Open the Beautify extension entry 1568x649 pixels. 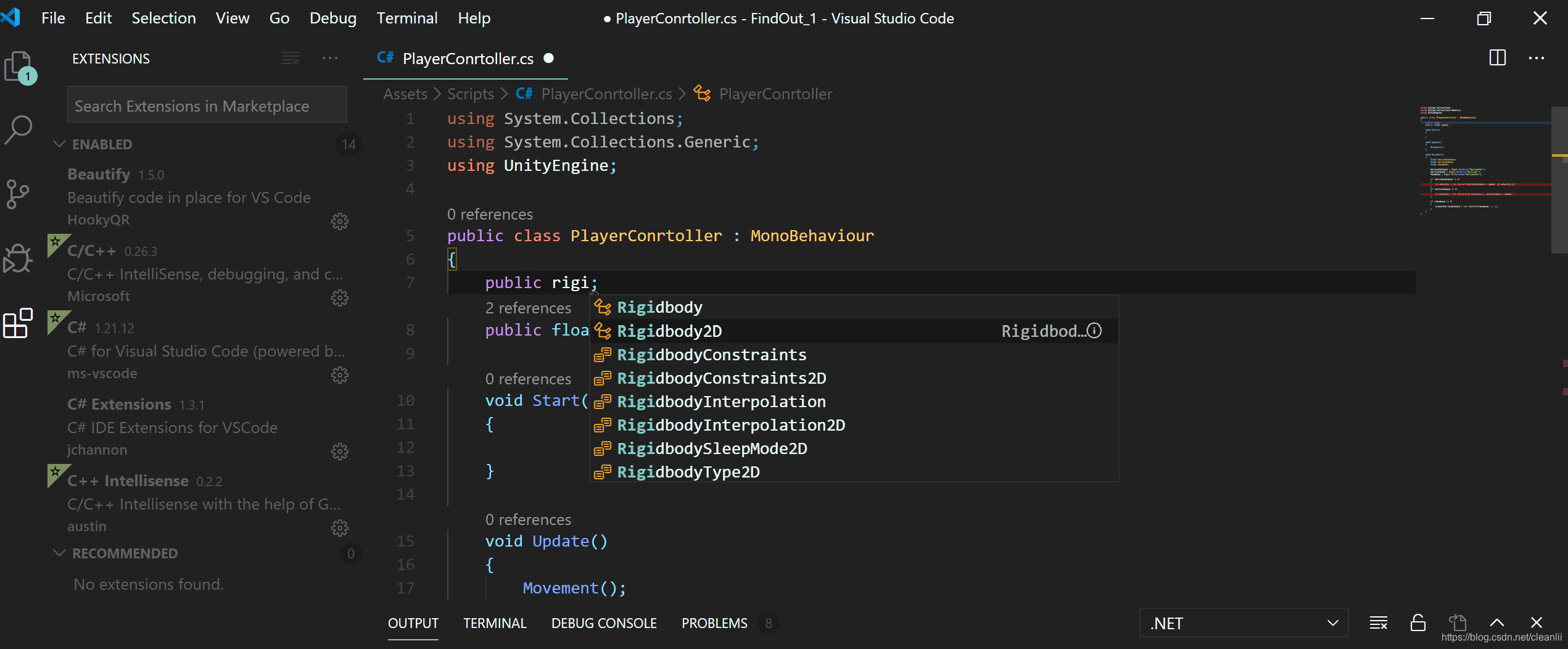coord(205,197)
